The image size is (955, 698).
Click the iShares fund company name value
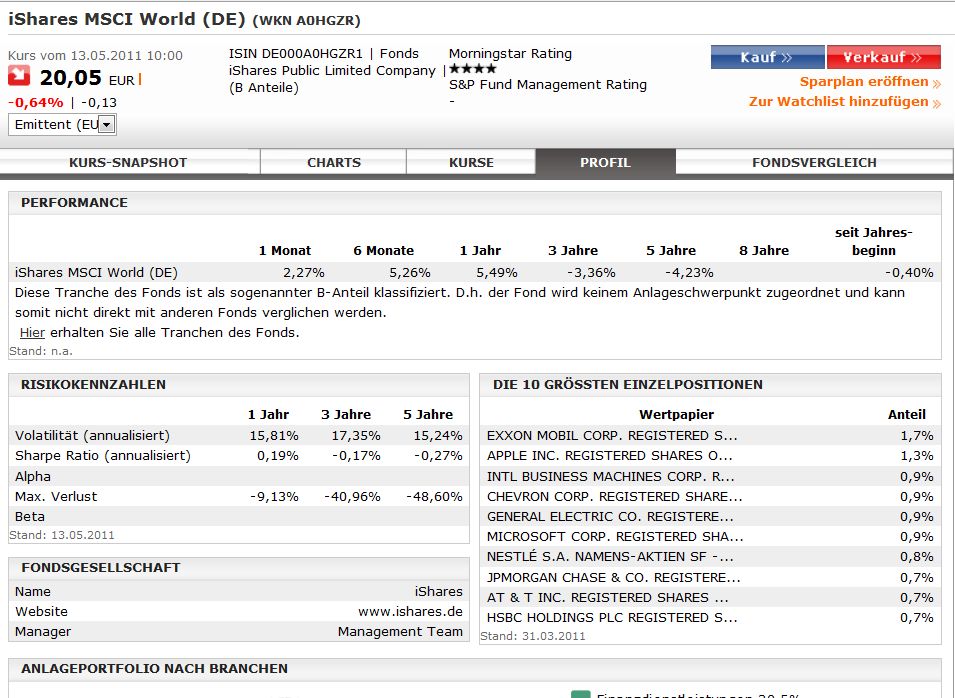pyautogui.click(x=439, y=591)
